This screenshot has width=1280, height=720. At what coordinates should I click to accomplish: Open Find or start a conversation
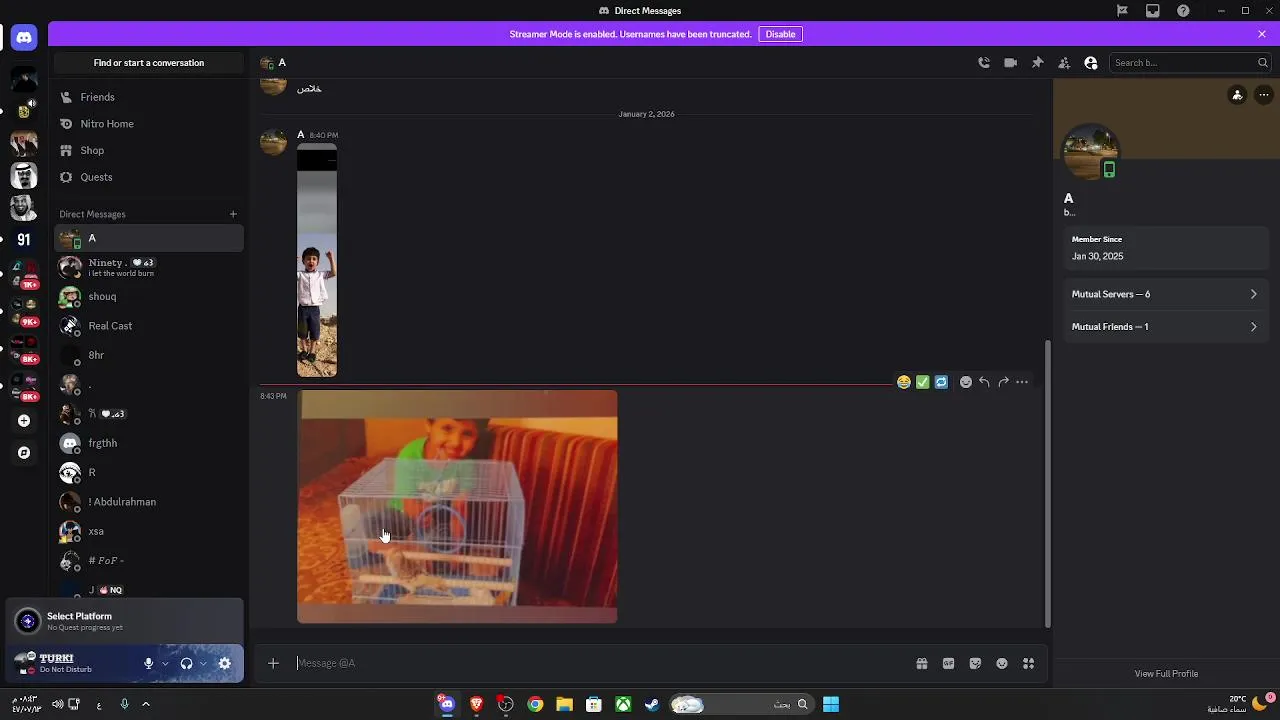click(149, 63)
